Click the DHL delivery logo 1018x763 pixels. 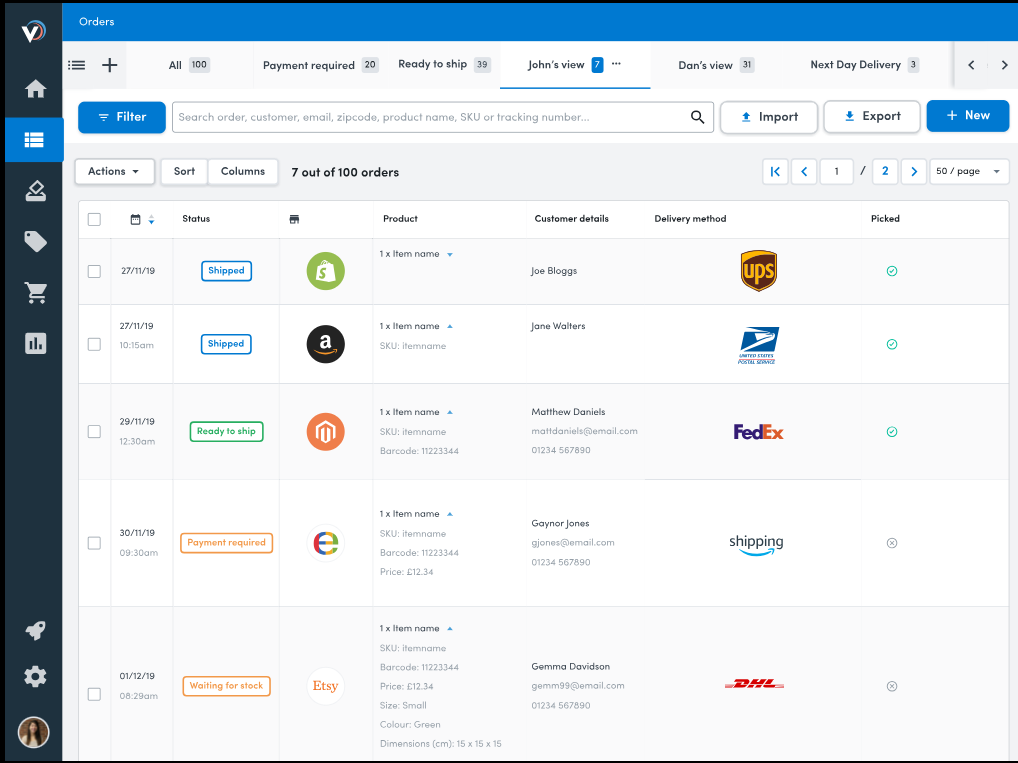click(x=754, y=684)
